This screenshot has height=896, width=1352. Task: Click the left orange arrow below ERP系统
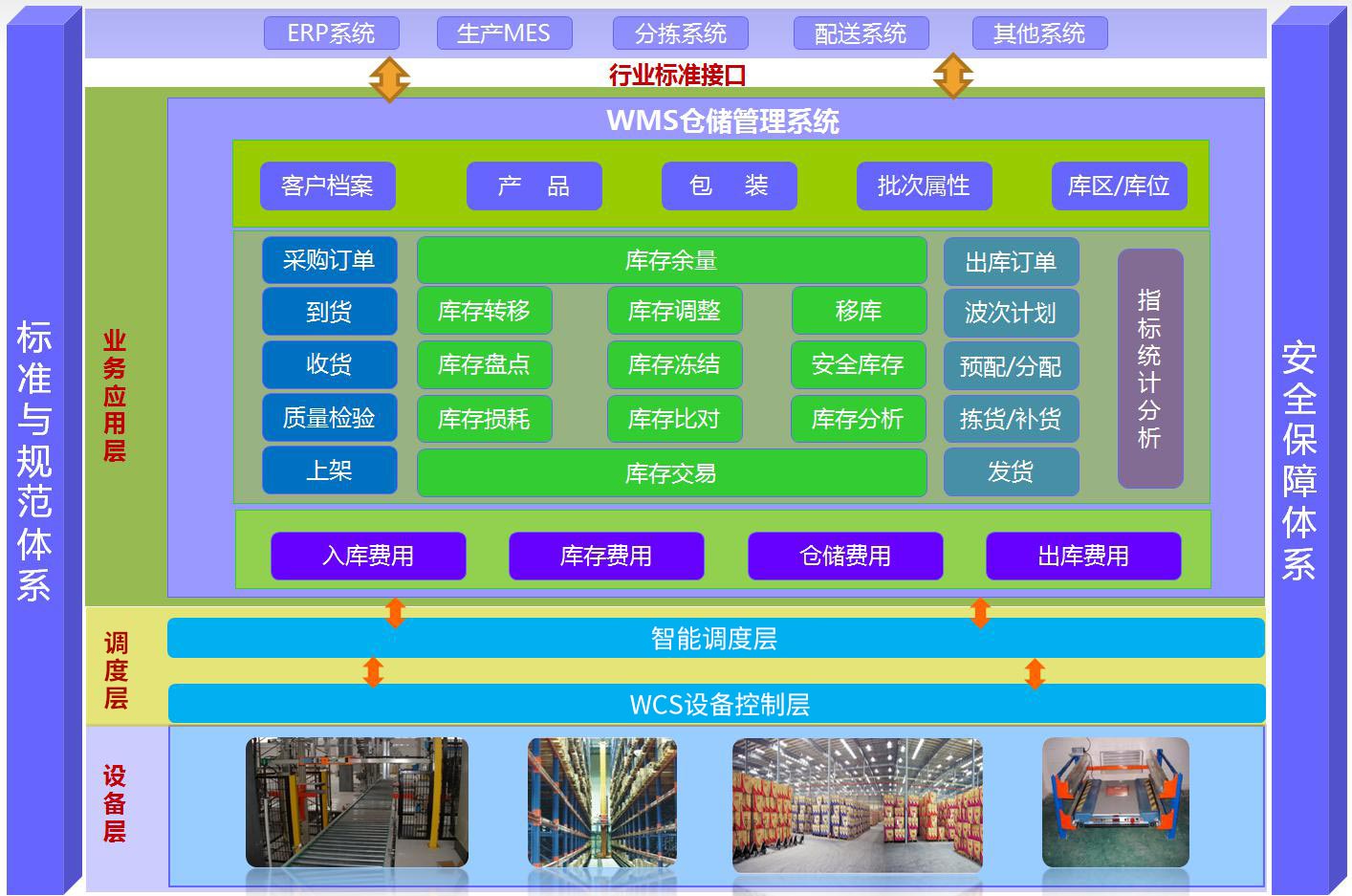point(389,77)
